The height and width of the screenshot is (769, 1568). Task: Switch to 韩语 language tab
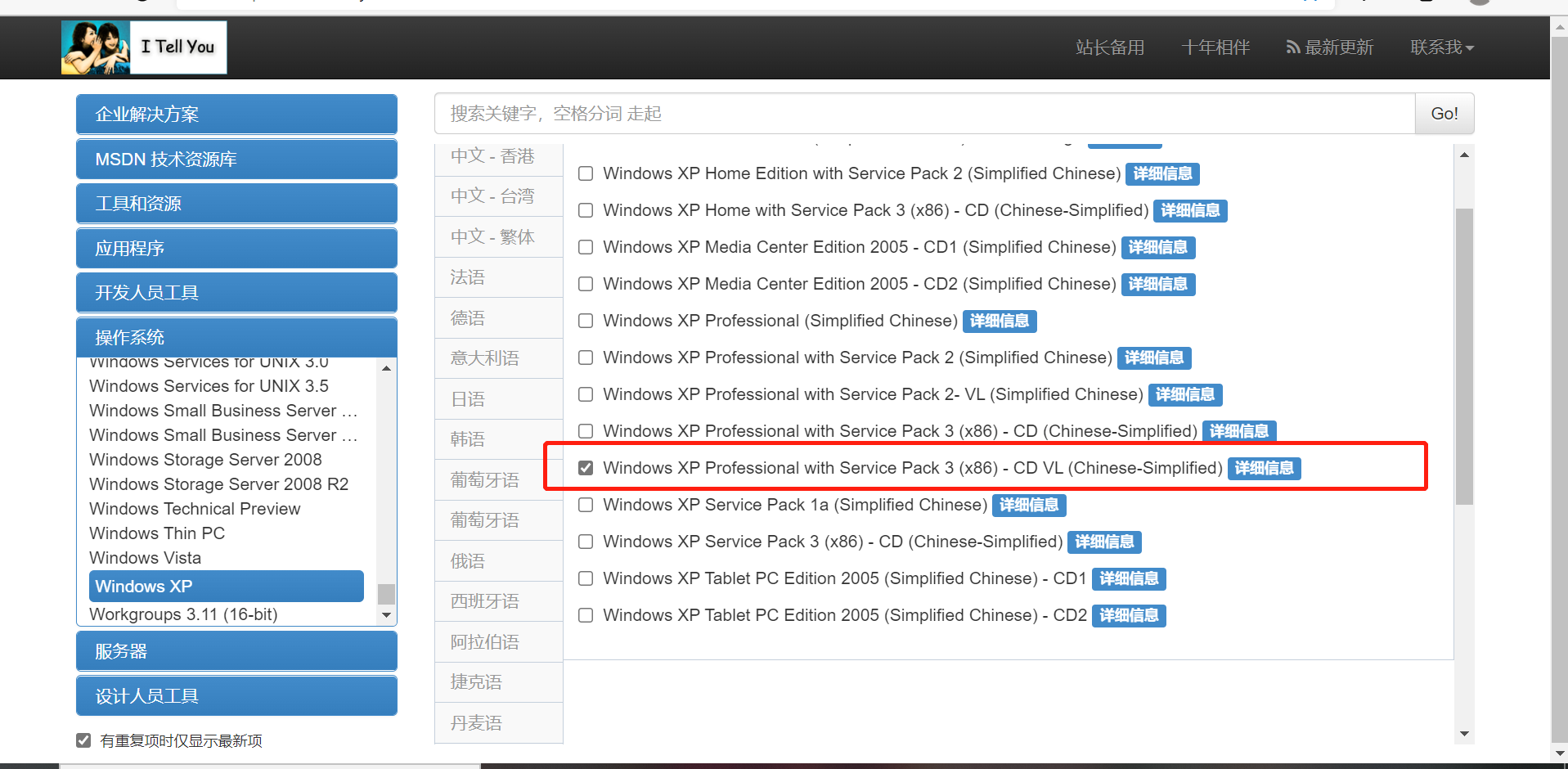click(x=499, y=439)
